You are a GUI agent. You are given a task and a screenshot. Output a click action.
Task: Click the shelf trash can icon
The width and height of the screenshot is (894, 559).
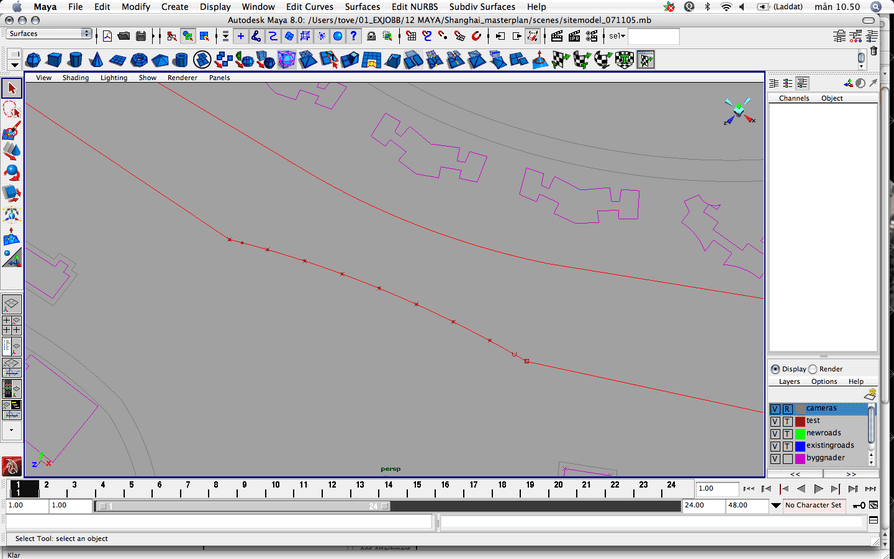873,52
